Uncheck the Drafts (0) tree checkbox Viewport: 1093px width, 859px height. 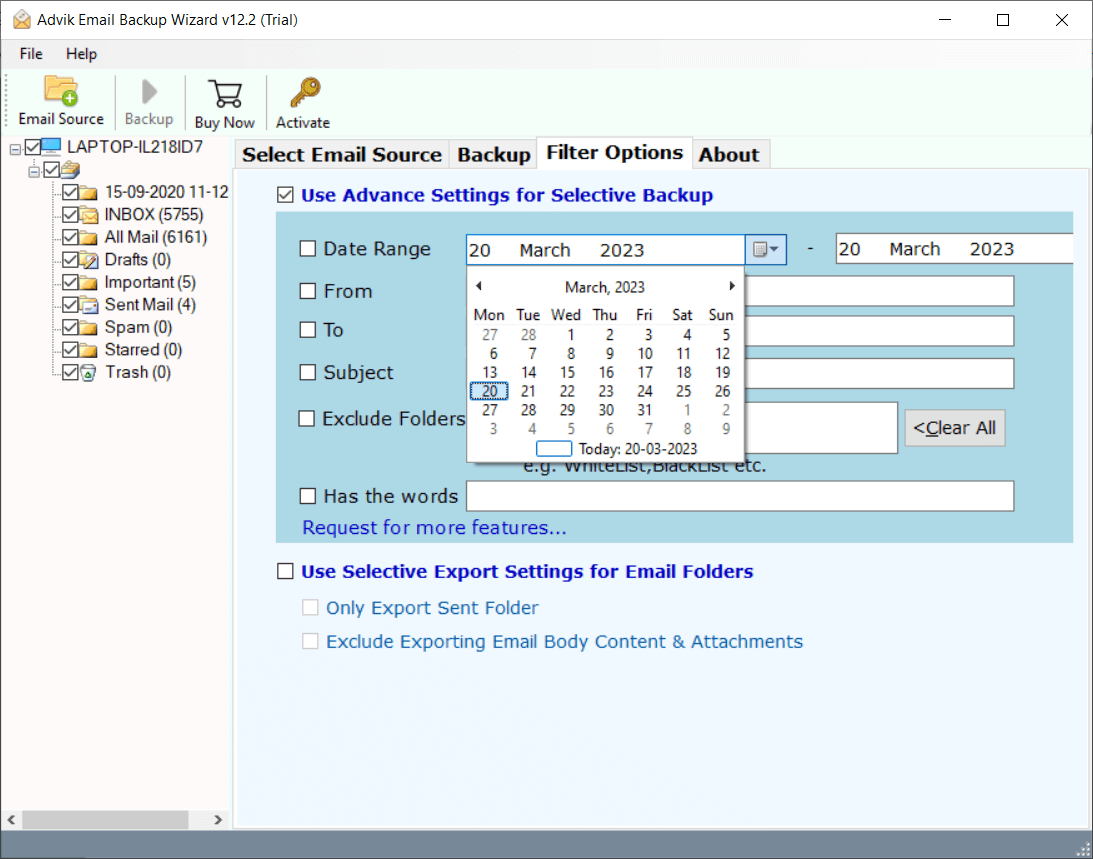pyautogui.click(x=70, y=260)
